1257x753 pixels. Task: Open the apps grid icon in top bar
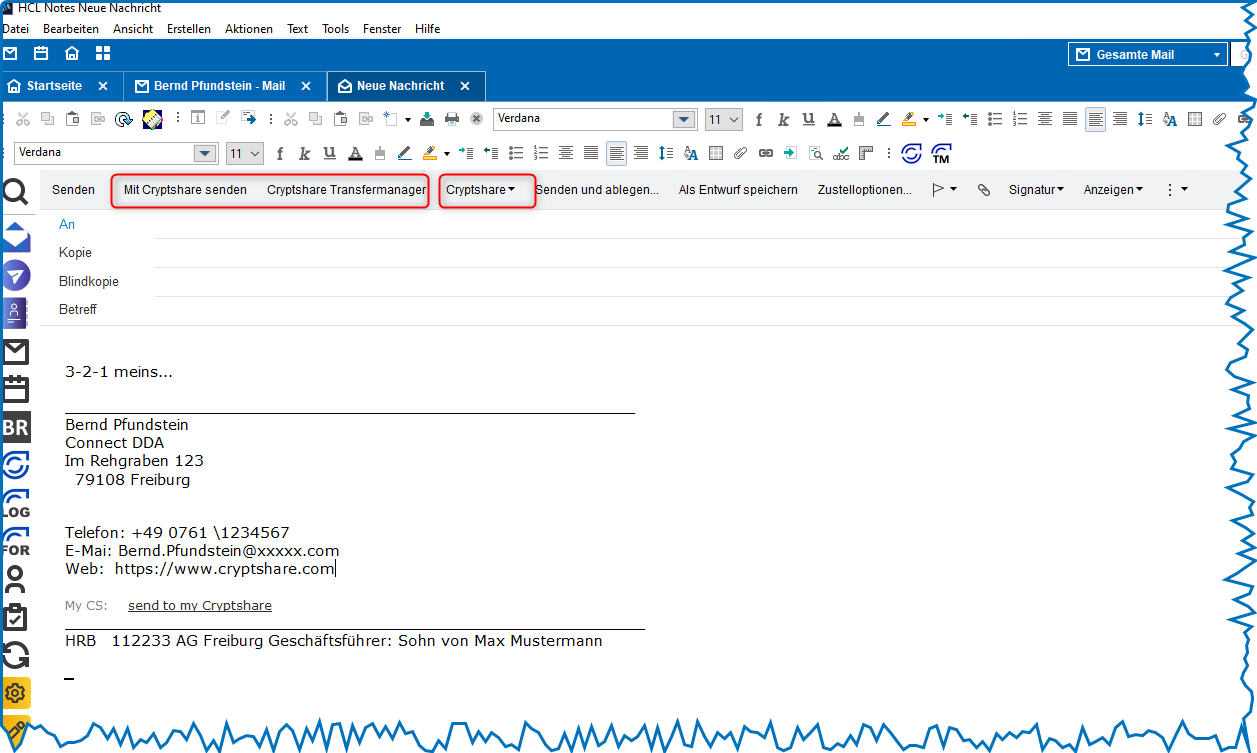click(103, 54)
